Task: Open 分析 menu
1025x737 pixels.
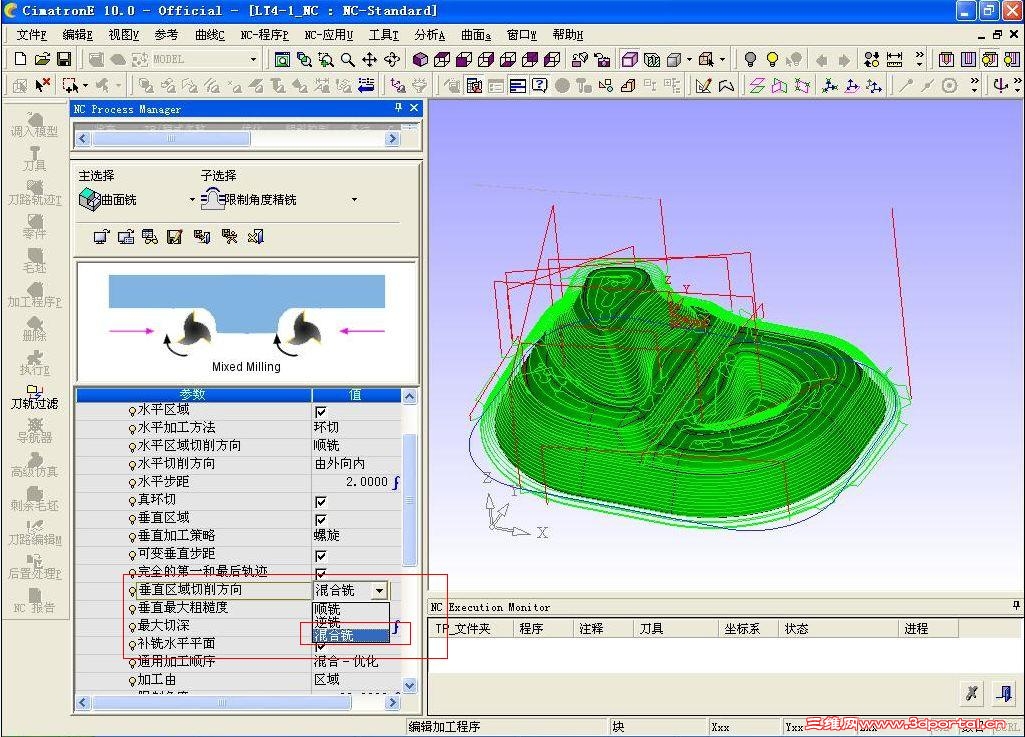Action: tap(429, 35)
